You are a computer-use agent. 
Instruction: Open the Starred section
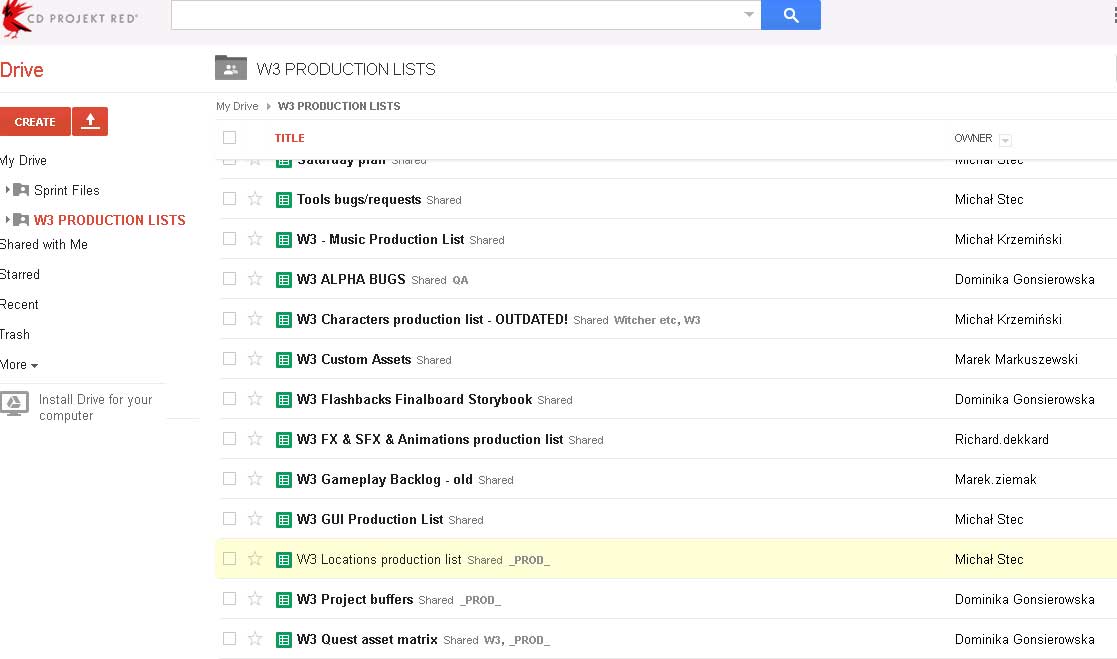point(20,274)
